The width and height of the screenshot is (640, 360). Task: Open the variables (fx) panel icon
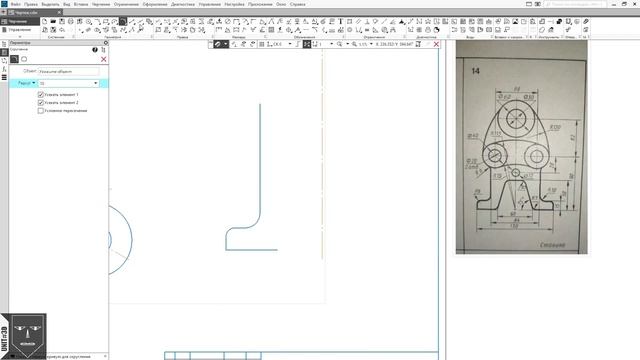[4, 69]
